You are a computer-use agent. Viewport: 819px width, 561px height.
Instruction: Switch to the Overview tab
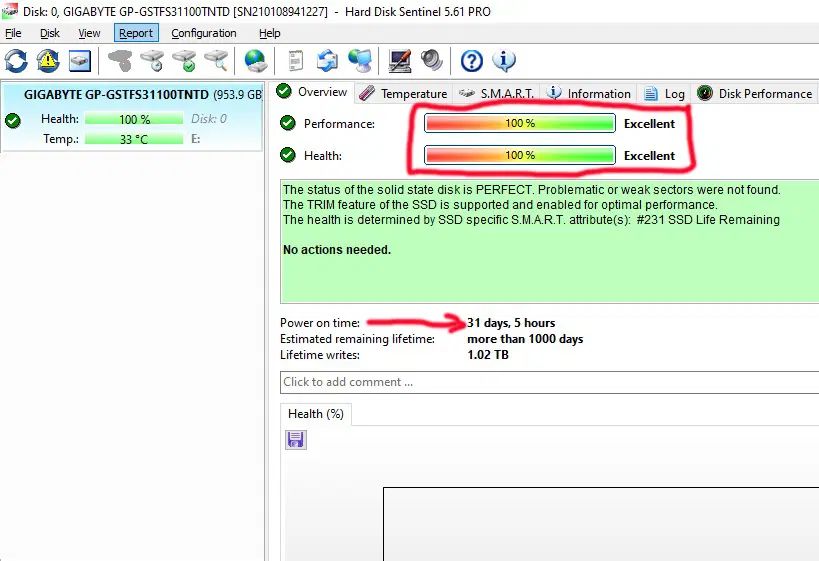312,92
